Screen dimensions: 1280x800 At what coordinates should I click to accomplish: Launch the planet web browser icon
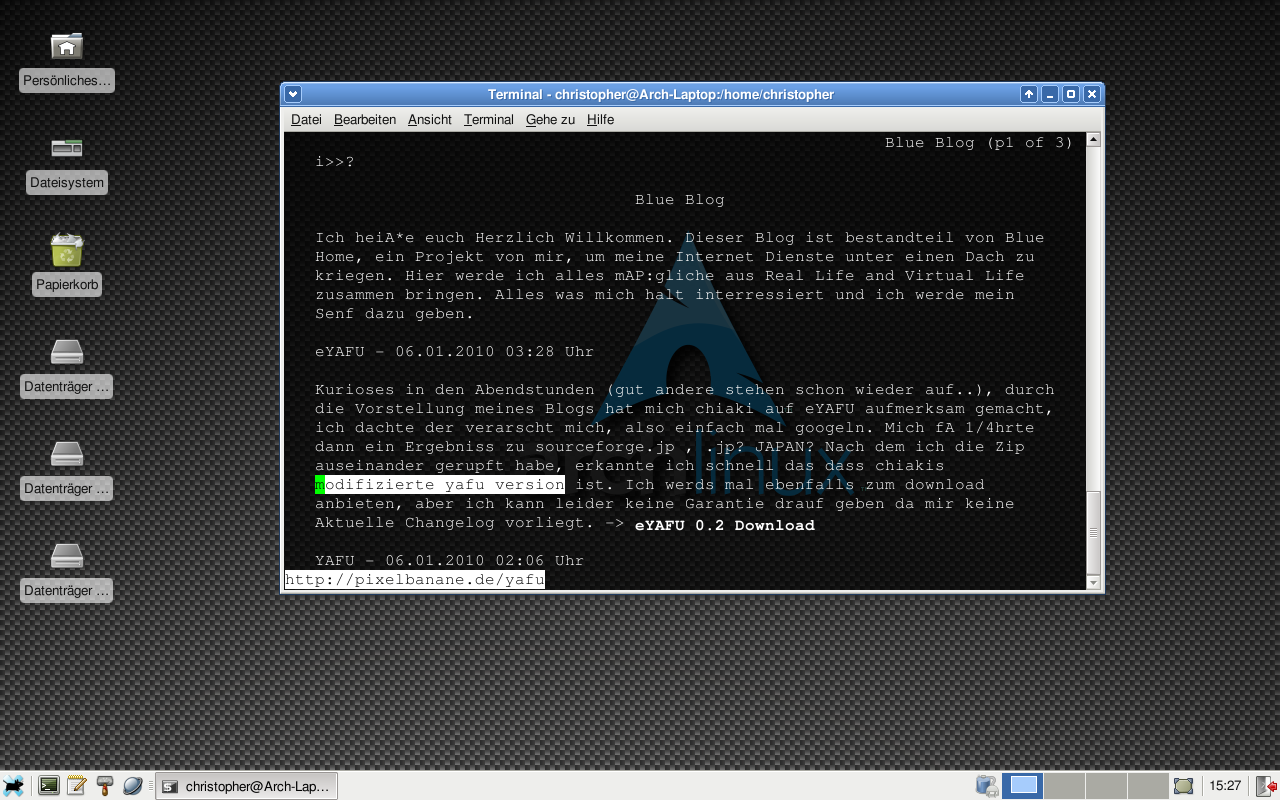click(x=133, y=786)
